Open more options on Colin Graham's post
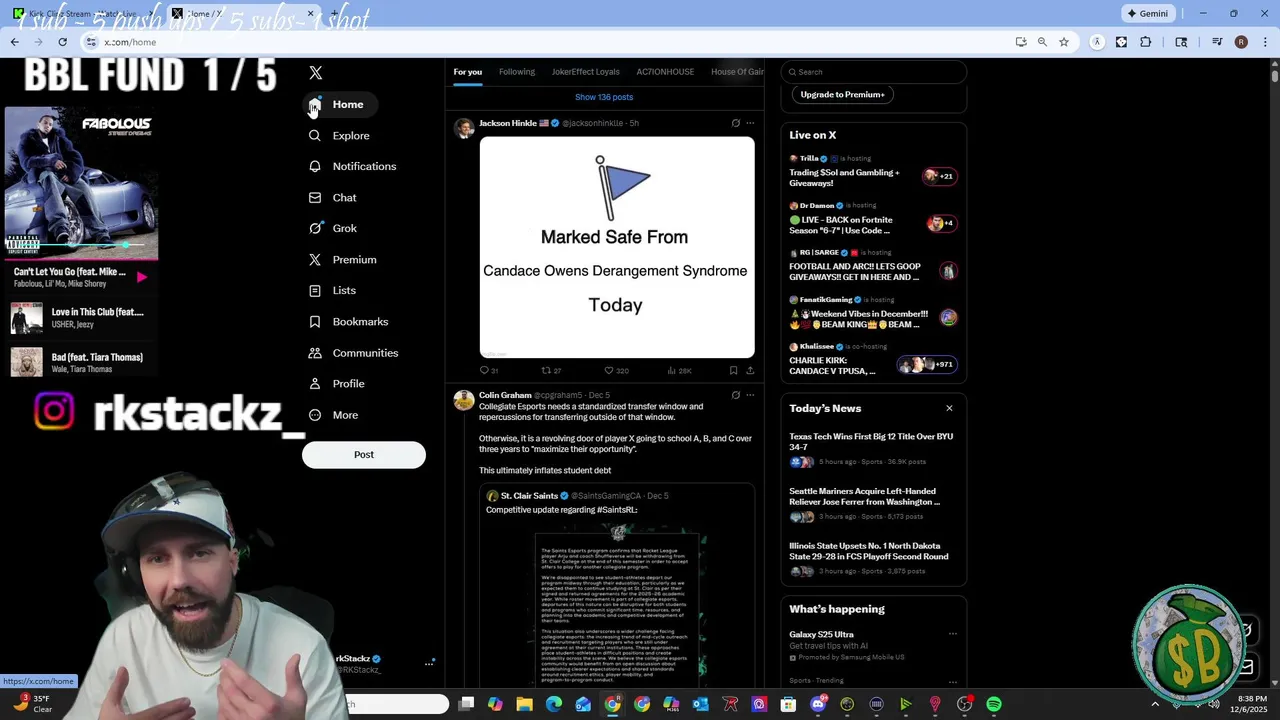1280x720 pixels. click(x=750, y=395)
